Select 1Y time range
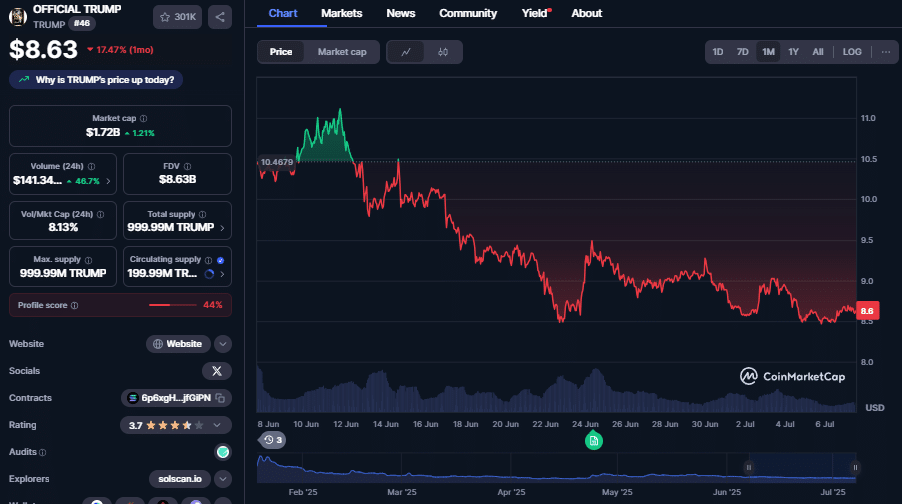The width and height of the screenshot is (902, 504). click(793, 52)
